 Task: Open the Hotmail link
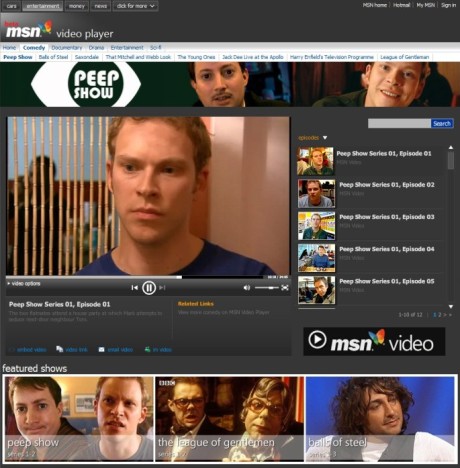tap(401, 5)
